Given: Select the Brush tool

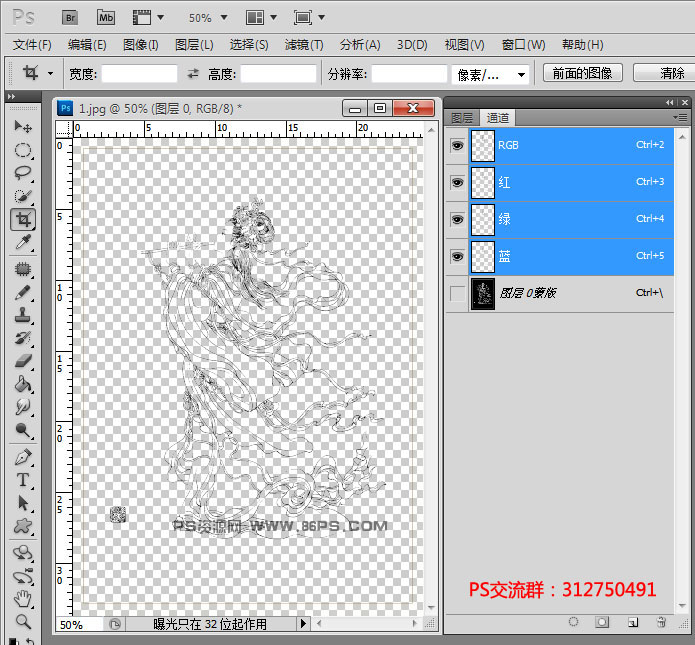Looking at the screenshot, I should pyautogui.click(x=23, y=293).
